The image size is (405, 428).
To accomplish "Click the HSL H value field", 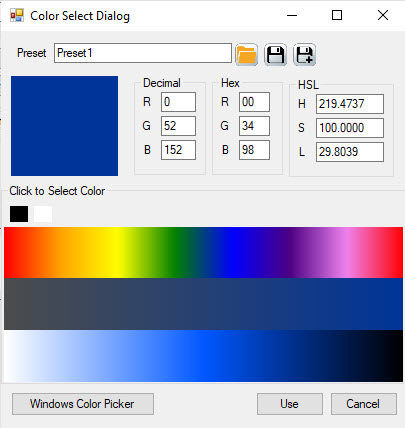I will [x=350, y=104].
